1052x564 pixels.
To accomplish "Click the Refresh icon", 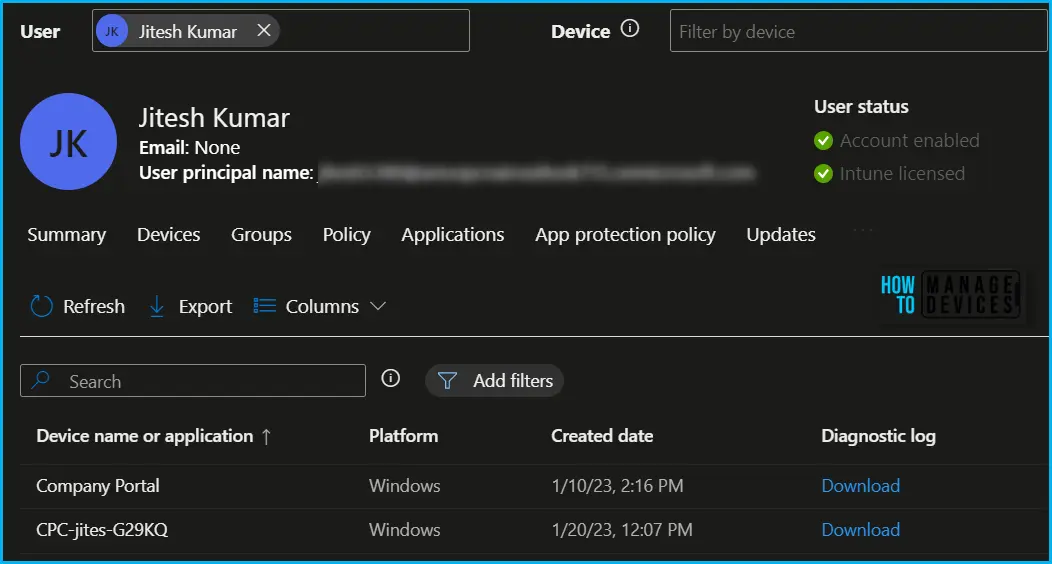I will [42, 306].
